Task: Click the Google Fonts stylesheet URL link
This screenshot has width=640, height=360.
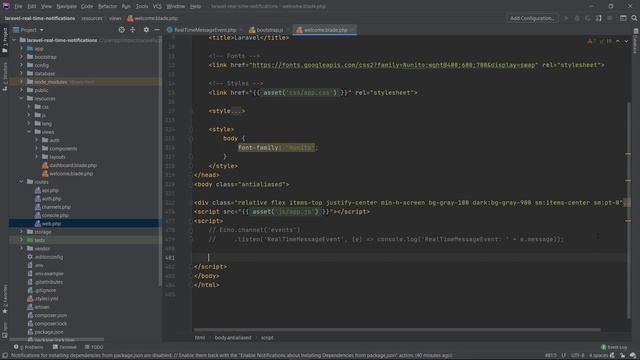Action: click(393, 65)
